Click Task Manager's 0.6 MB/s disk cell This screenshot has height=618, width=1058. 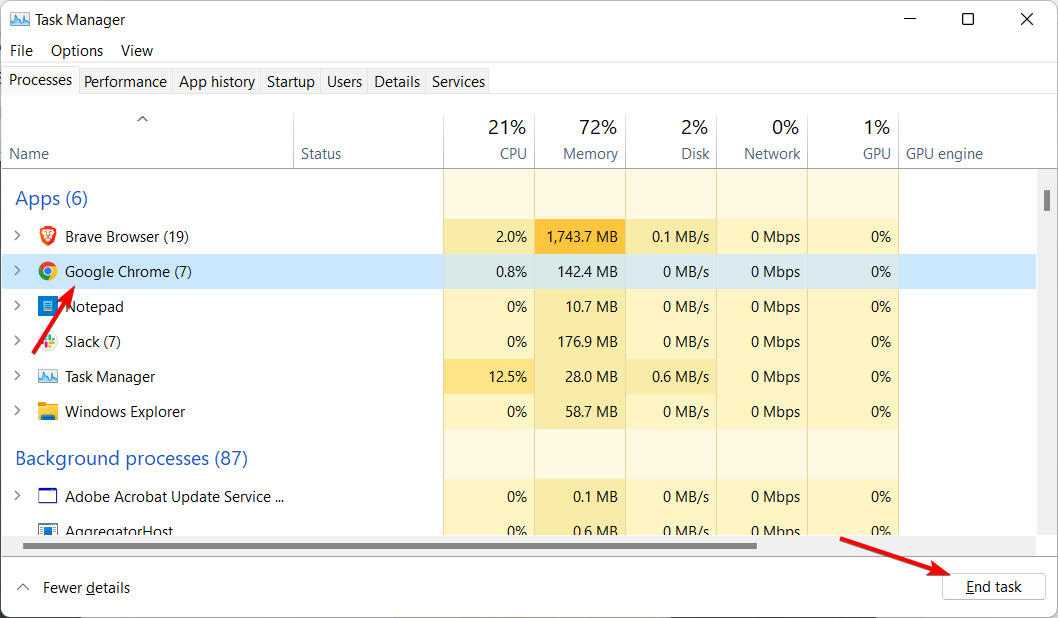point(671,376)
